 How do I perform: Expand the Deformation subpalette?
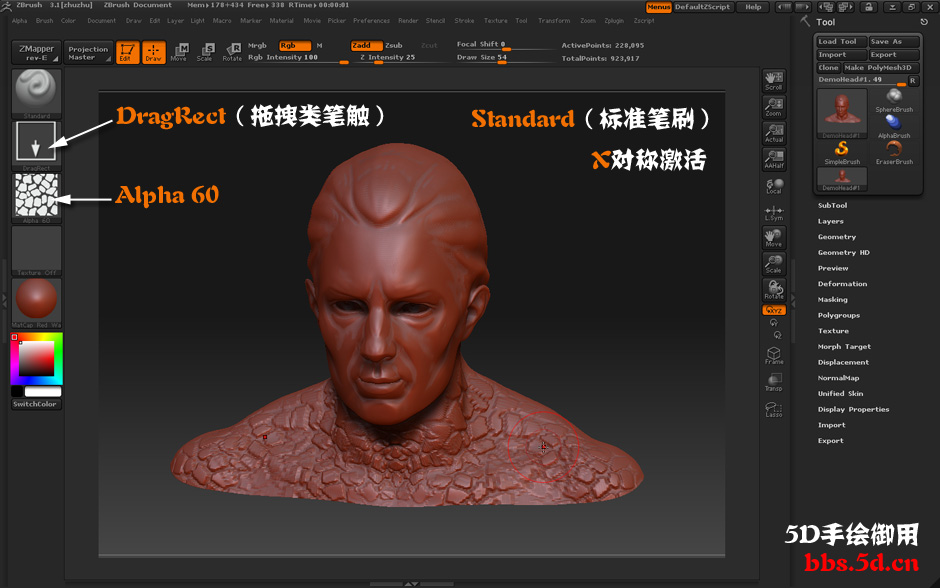[842, 284]
